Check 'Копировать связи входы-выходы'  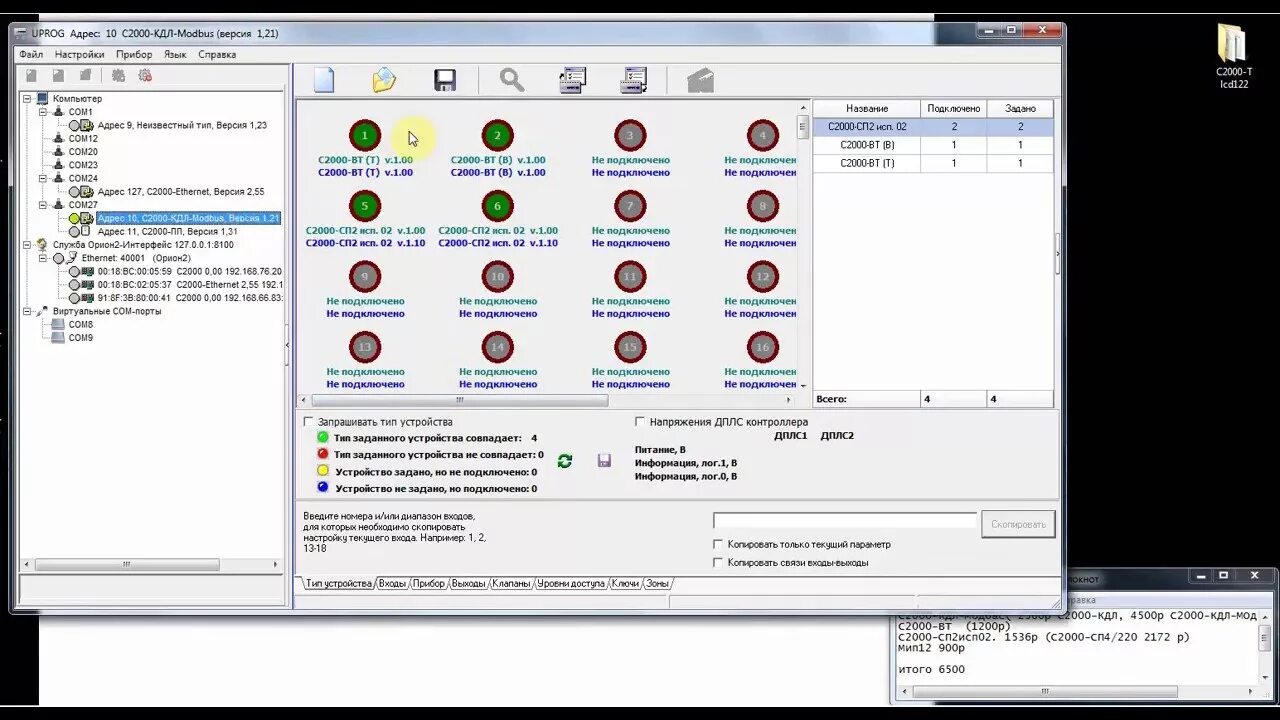point(718,562)
